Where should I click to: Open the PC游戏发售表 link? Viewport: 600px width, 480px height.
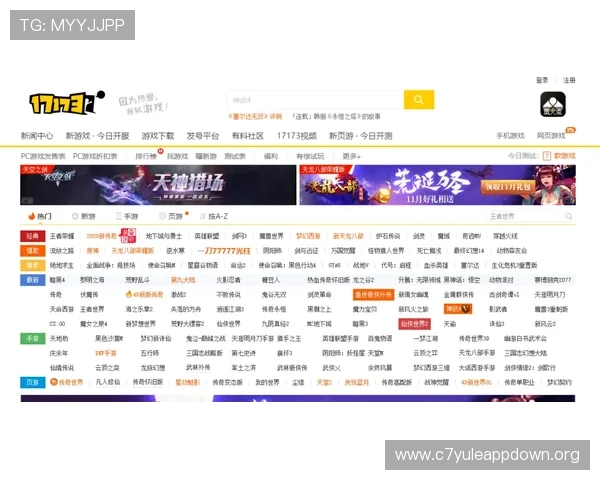(43, 156)
